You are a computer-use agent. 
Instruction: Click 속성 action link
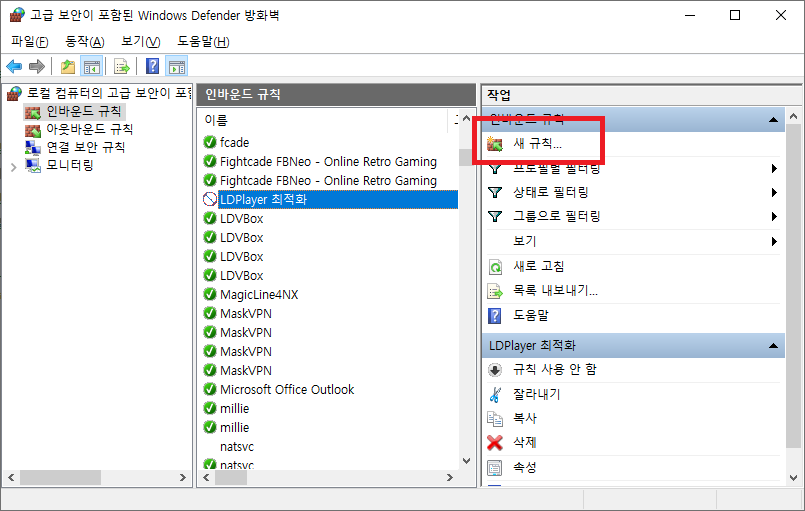click(525, 467)
